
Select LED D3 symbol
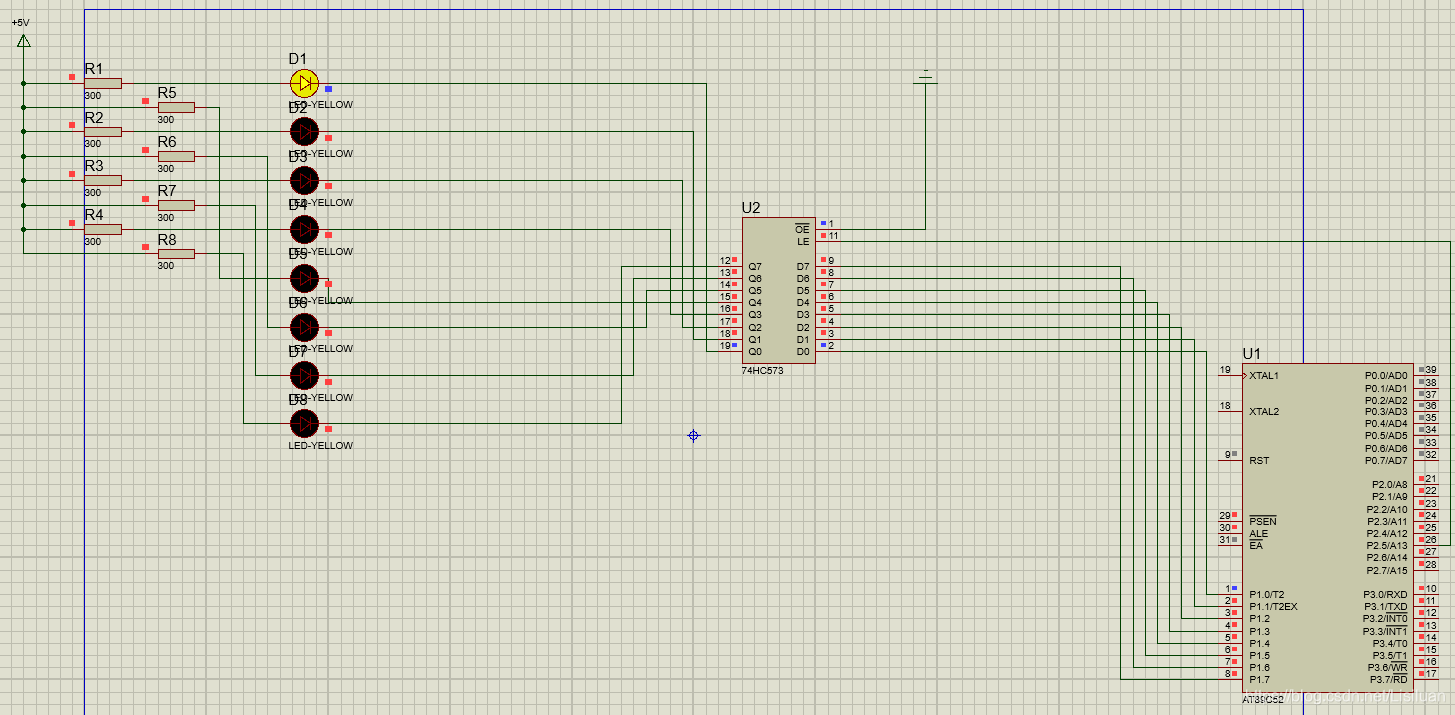click(304, 180)
